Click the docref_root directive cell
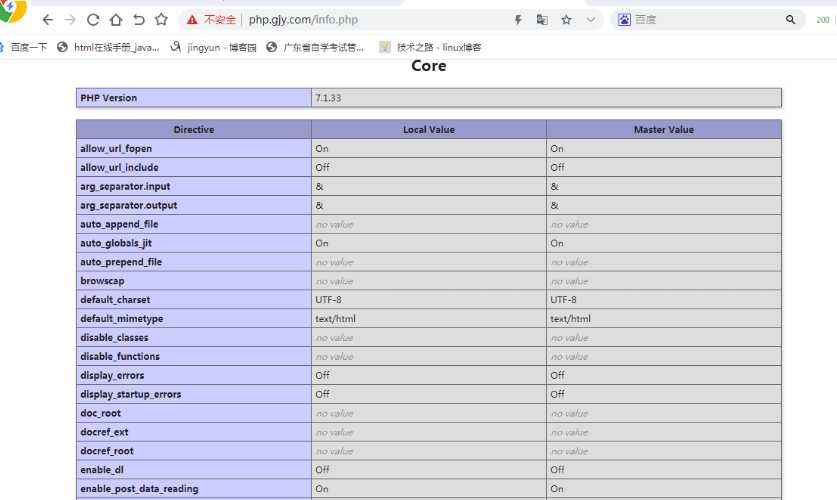 pos(194,451)
